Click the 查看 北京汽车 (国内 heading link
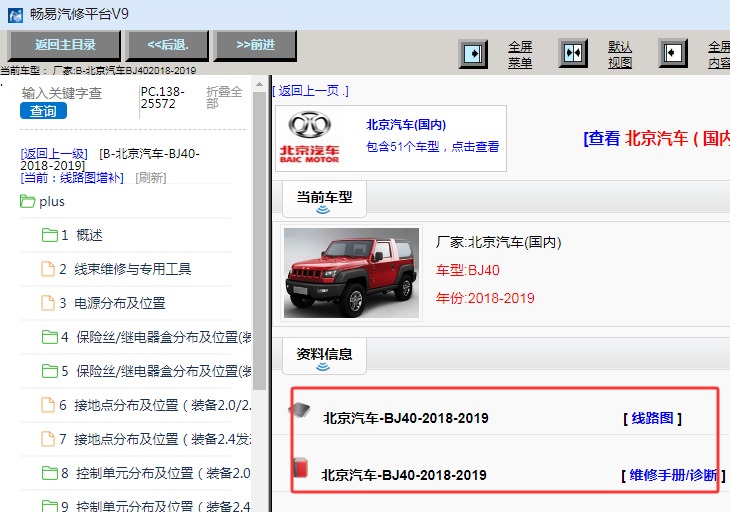The height and width of the screenshot is (512, 730). [656, 138]
